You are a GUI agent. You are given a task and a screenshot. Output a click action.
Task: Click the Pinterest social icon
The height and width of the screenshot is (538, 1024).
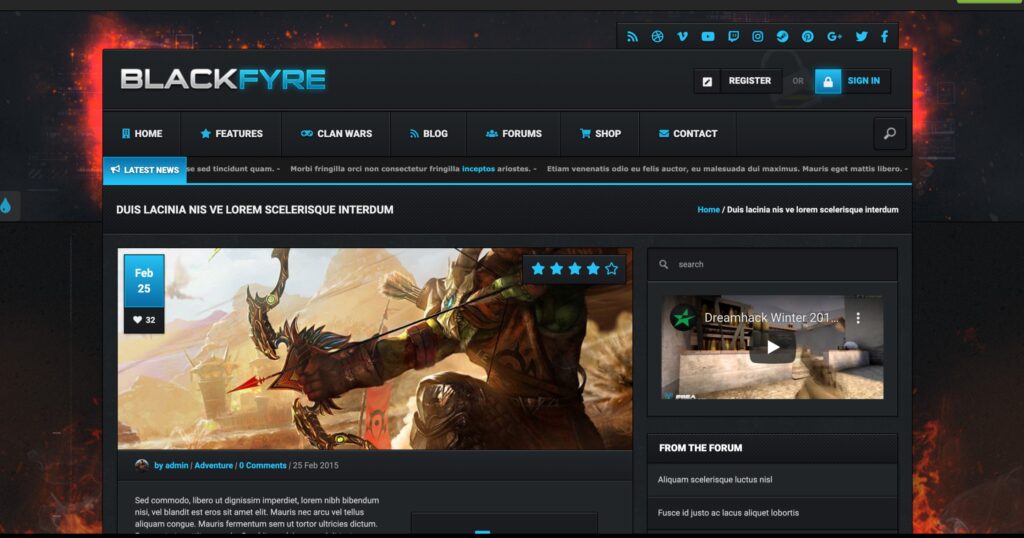tap(808, 37)
